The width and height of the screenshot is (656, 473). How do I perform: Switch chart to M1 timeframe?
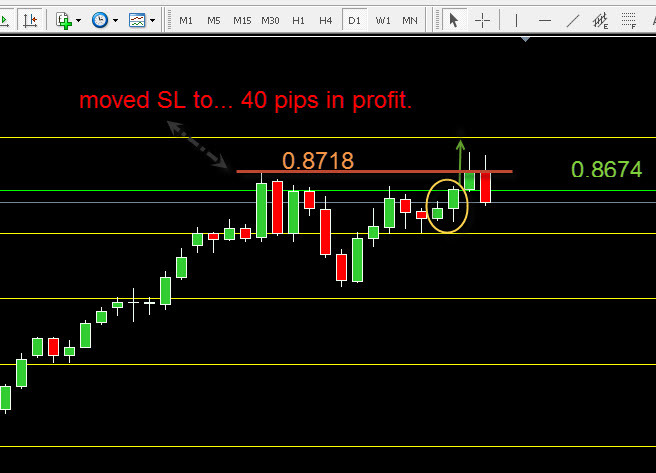[x=186, y=20]
